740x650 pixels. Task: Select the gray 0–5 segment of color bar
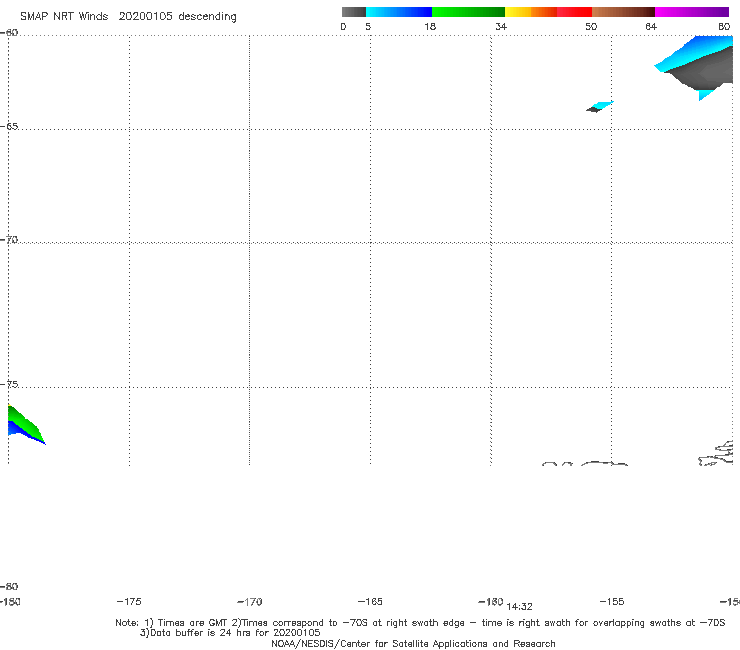(354, 12)
